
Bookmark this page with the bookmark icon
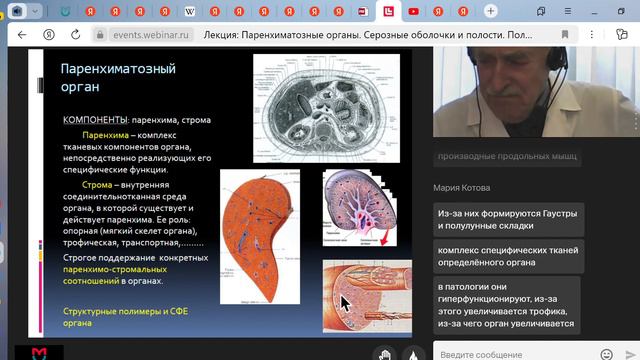coord(565,35)
